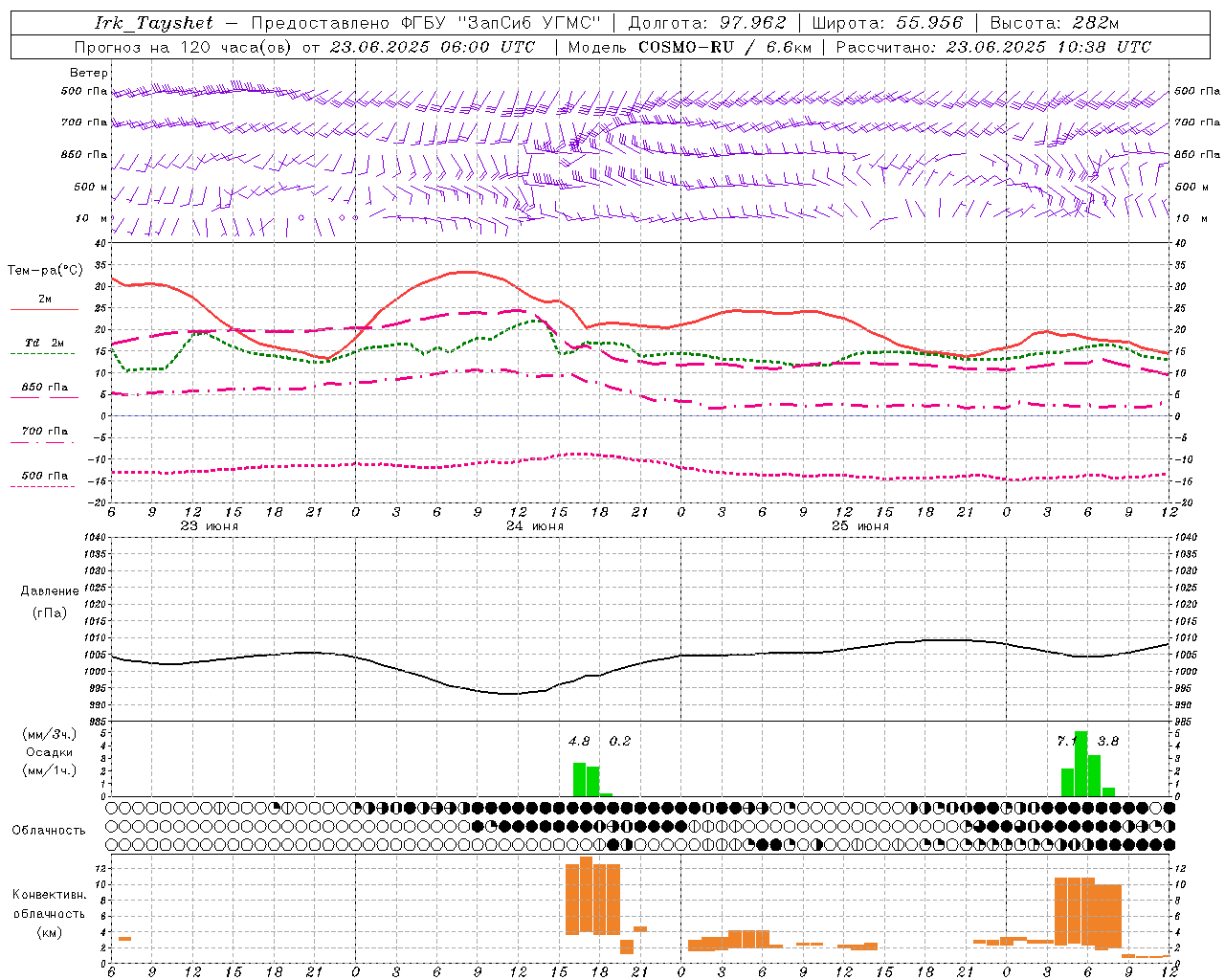Click the dashed sample under the temperature legend '850 гПа'
Screen dimensions: 1225x980
(x=44, y=397)
